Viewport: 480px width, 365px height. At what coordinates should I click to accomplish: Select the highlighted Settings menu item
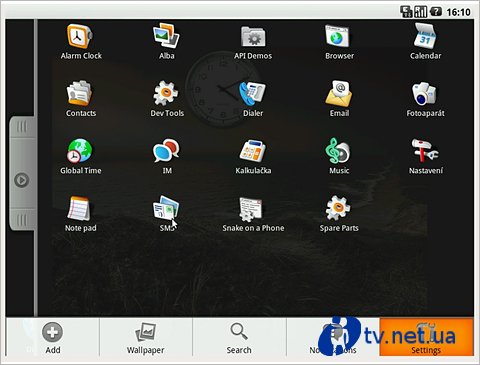point(426,337)
